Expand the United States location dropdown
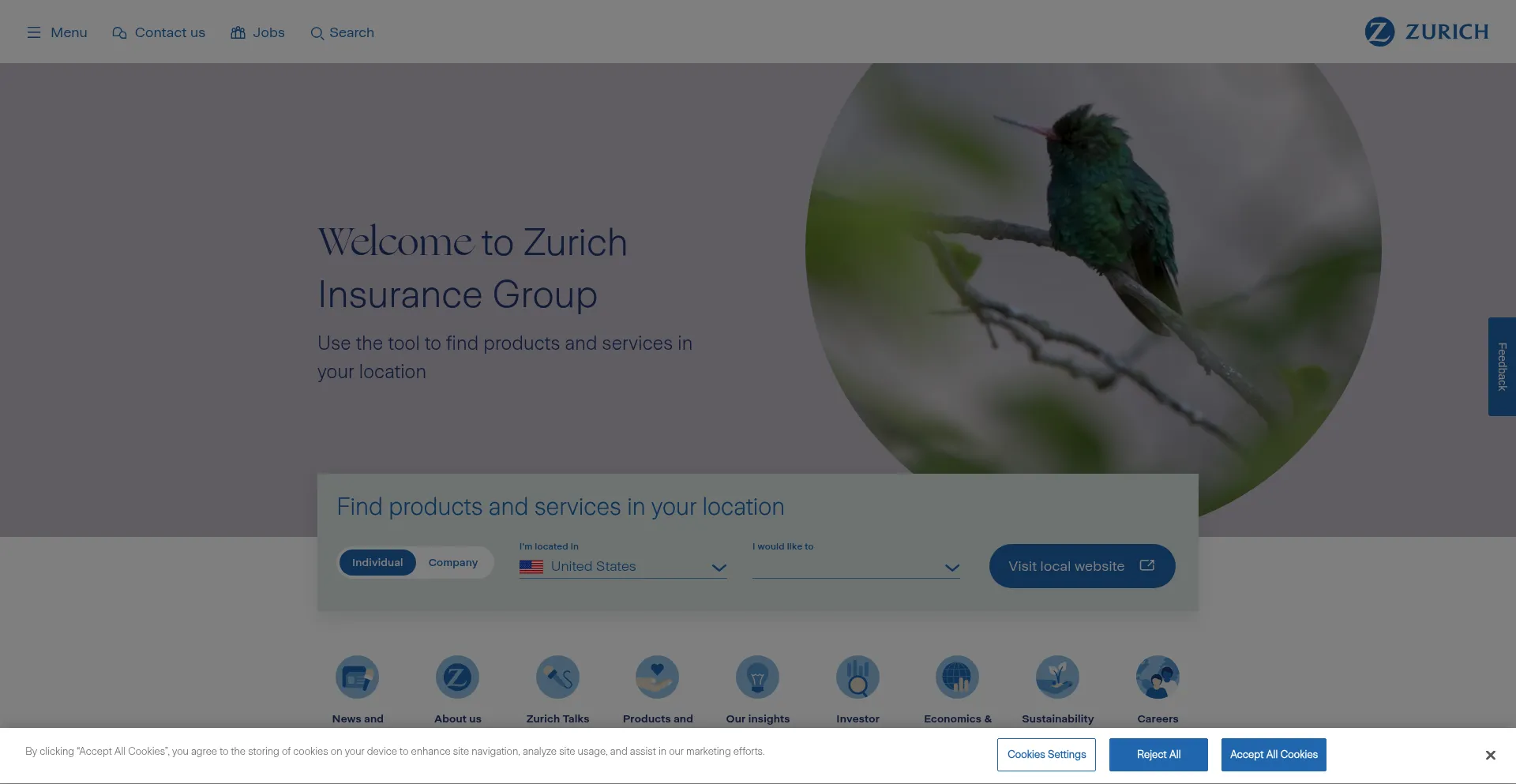 tap(623, 567)
